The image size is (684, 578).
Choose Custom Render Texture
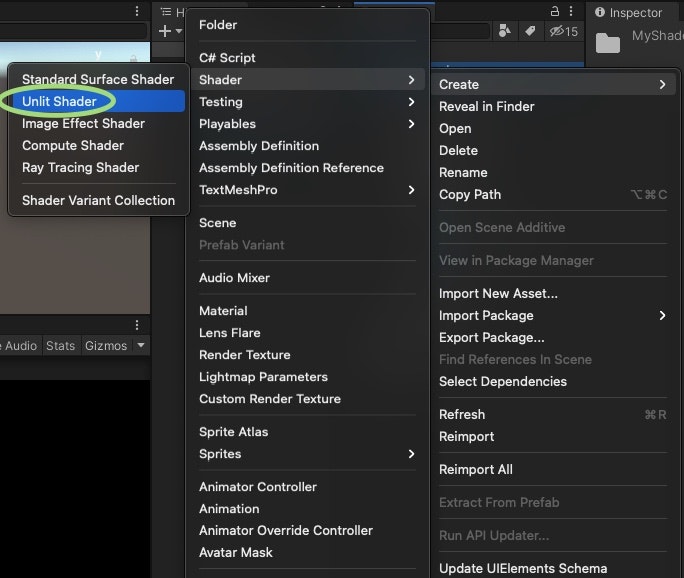click(308, 399)
